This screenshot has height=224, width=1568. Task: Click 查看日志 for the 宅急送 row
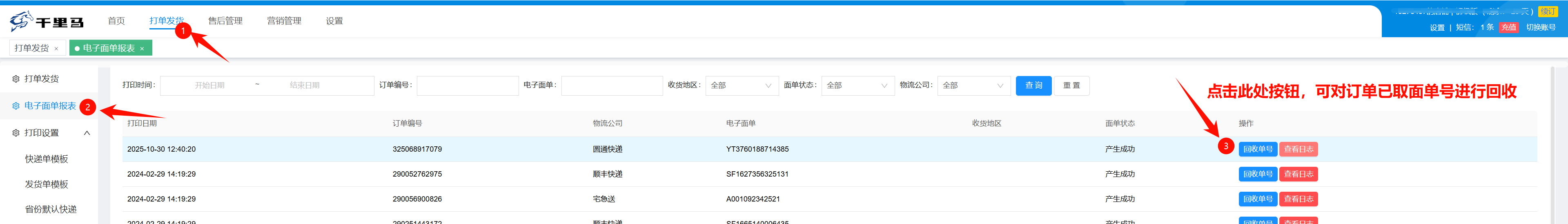pos(1298,199)
